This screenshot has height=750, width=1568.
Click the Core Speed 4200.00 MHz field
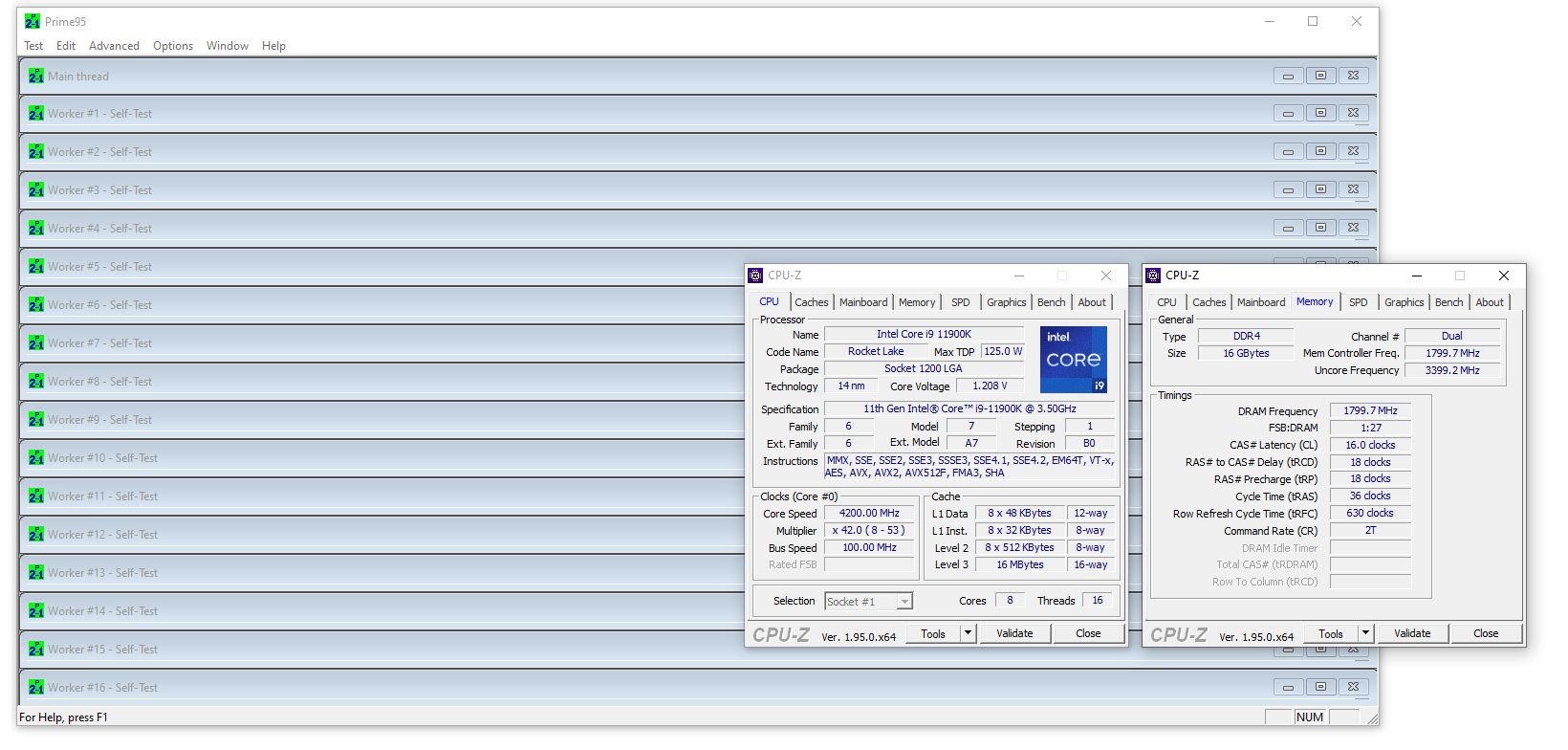click(x=869, y=513)
